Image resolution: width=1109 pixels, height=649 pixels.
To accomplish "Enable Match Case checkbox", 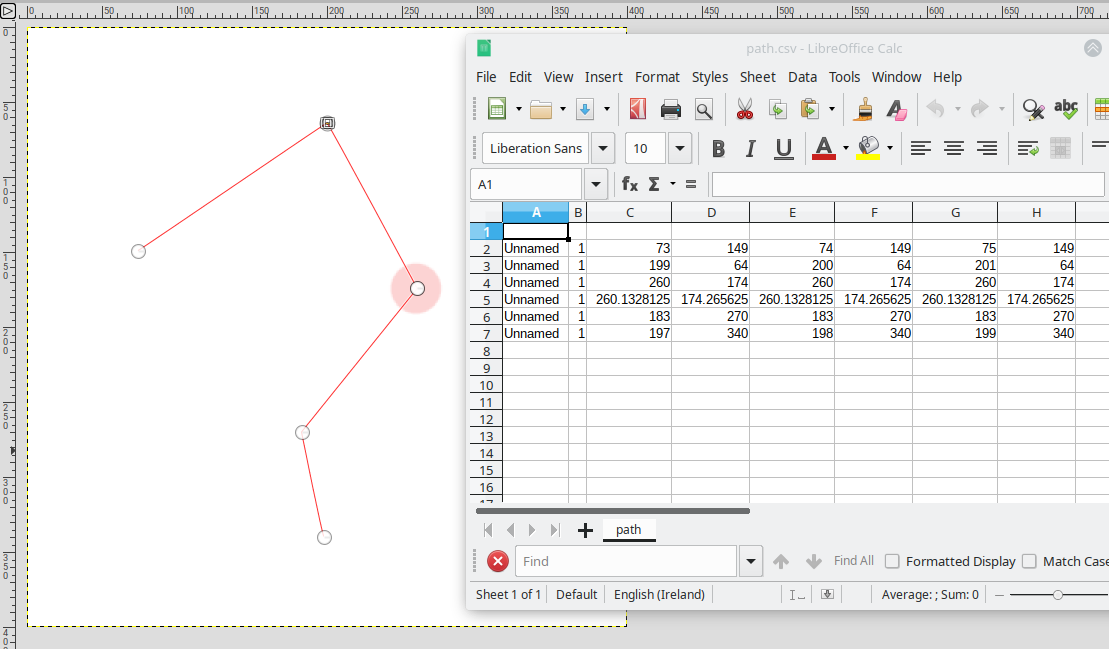I will pyautogui.click(x=1029, y=561).
